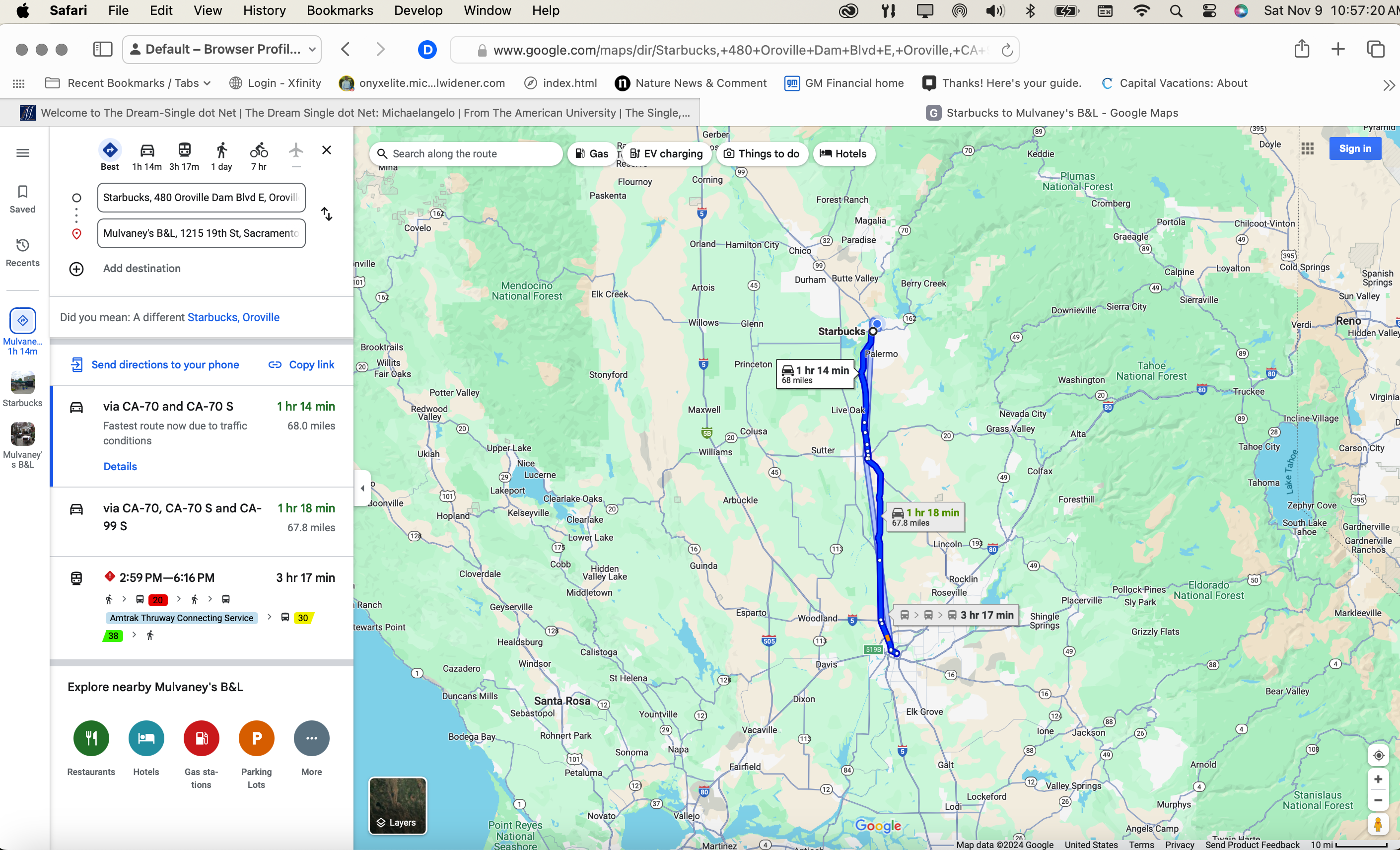This screenshot has height=850, width=1400.
Task: Open the Layers map switcher
Action: [x=398, y=805]
